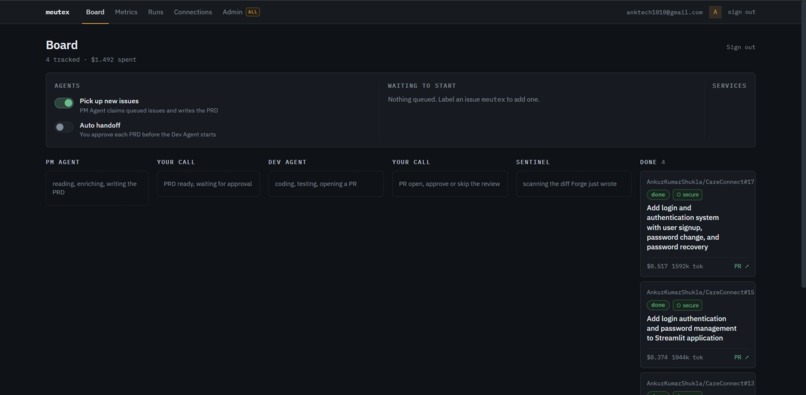806x395 pixels.
Task: Click the done badge on CareConnect#17 card
Action: 658,195
